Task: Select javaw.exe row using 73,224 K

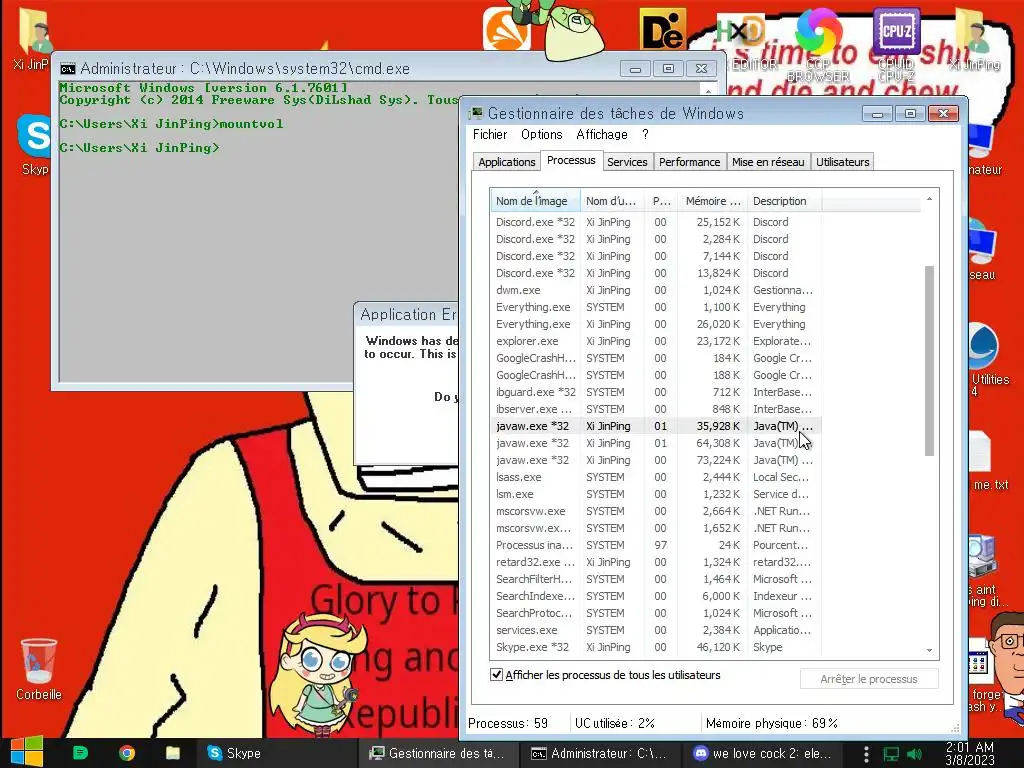Action: click(655, 460)
